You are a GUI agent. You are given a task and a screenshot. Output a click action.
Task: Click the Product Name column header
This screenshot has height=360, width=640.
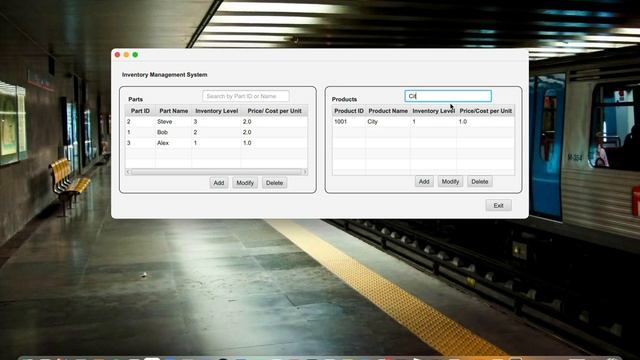click(x=388, y=111)
